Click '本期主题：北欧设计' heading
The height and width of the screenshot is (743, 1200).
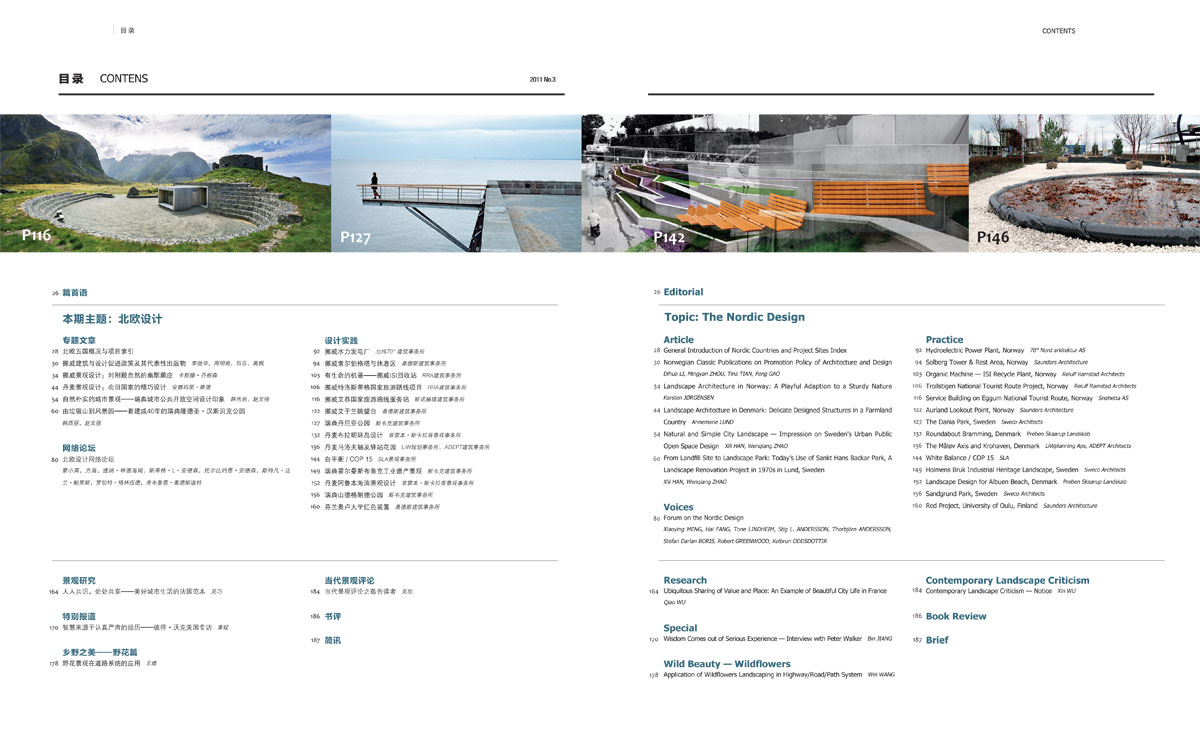pos(112,319)
